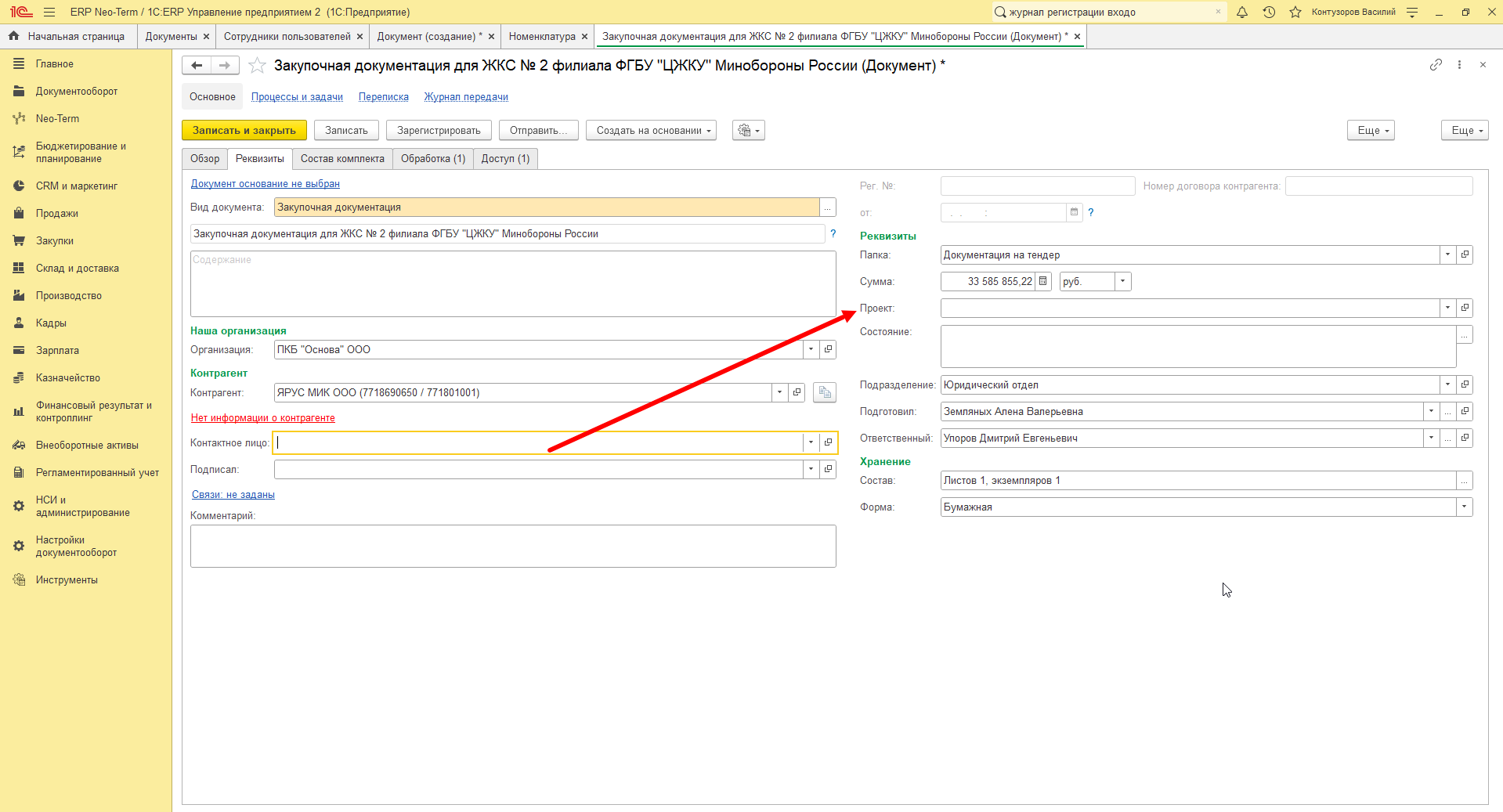Click the Содержание text area
The image size is (1503, 812).
[x=513, y=283]
